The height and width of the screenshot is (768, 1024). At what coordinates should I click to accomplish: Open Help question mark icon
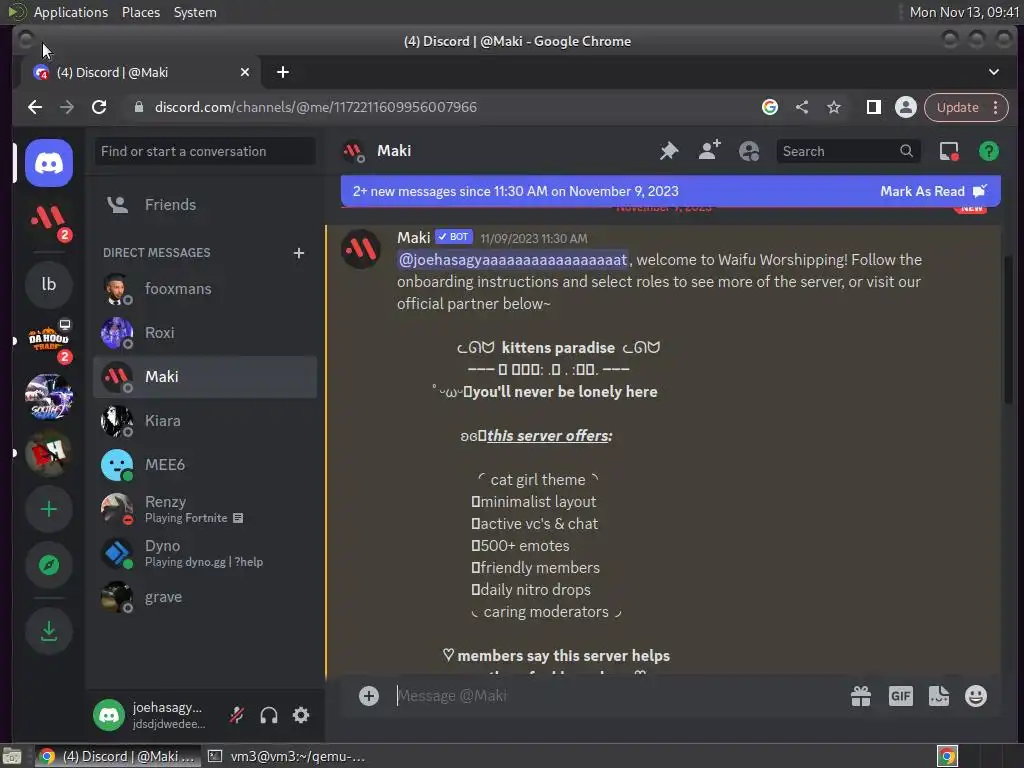coord(989,152)
